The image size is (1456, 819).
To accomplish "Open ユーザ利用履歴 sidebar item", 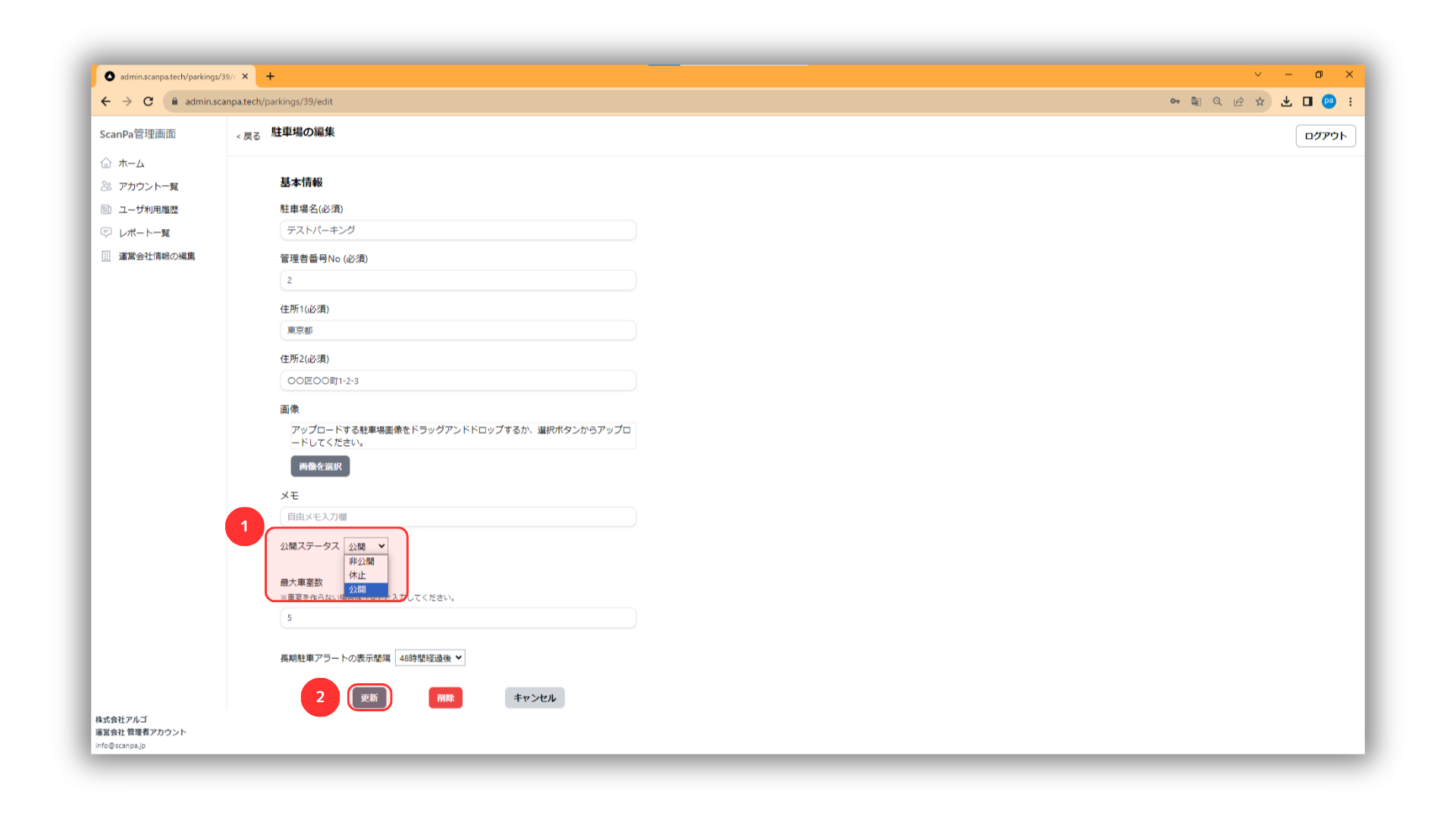I will click(148, 210).
